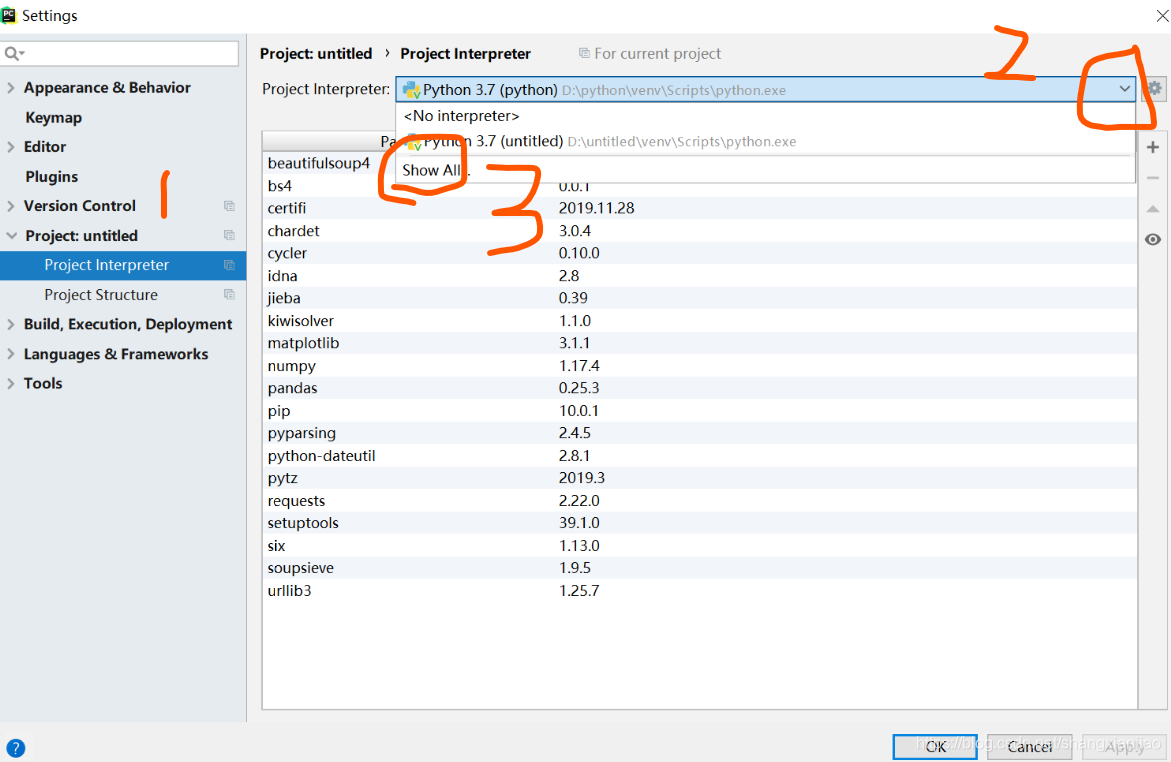Click the Cancel button
The image size is (1171, 762).
click(1030, 746)
